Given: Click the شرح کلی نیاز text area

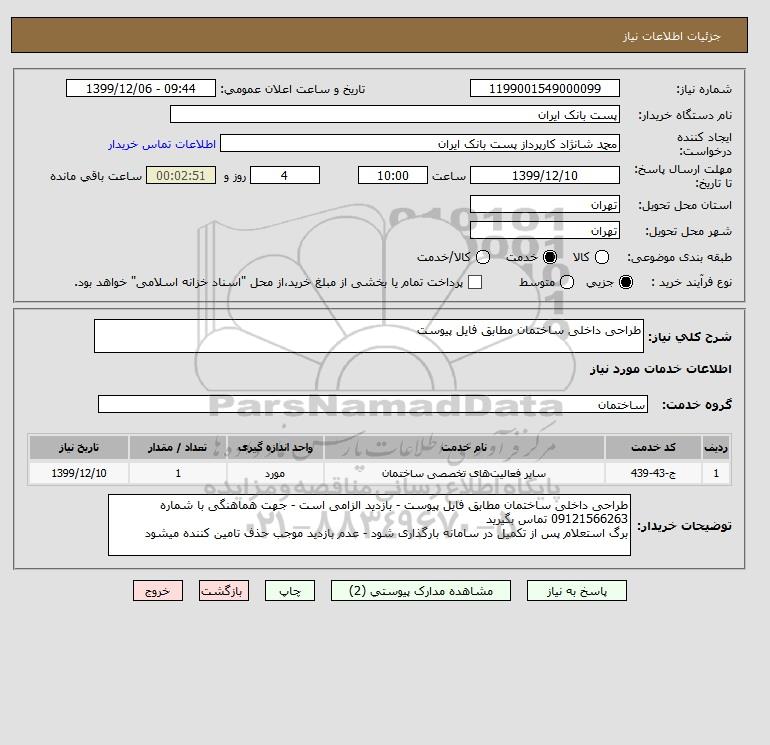Looking at the screenshot, I should [x=369, y=336].
